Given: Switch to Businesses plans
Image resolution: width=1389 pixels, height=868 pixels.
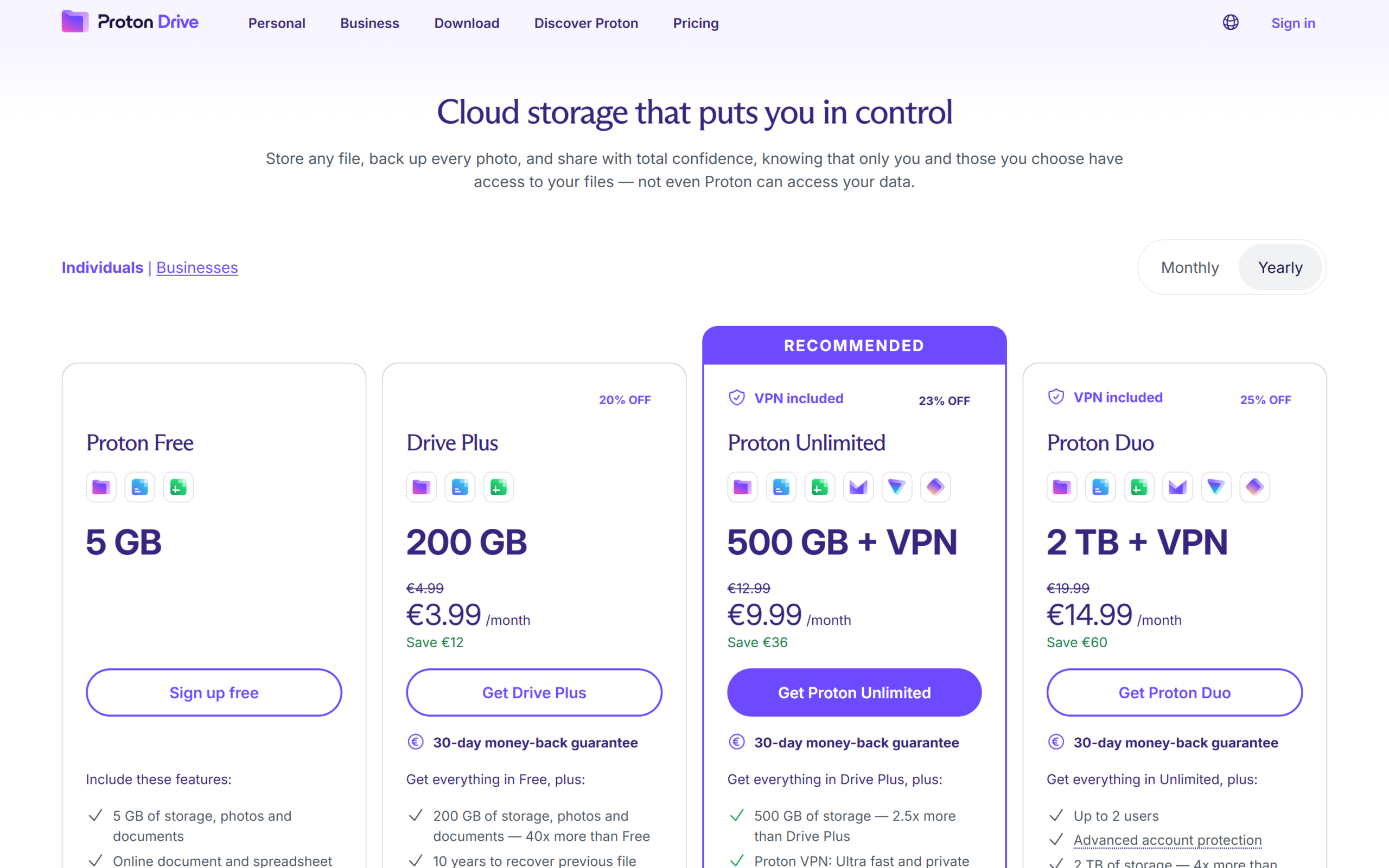Looking at the screenshot, I should (x=197, y=267).
